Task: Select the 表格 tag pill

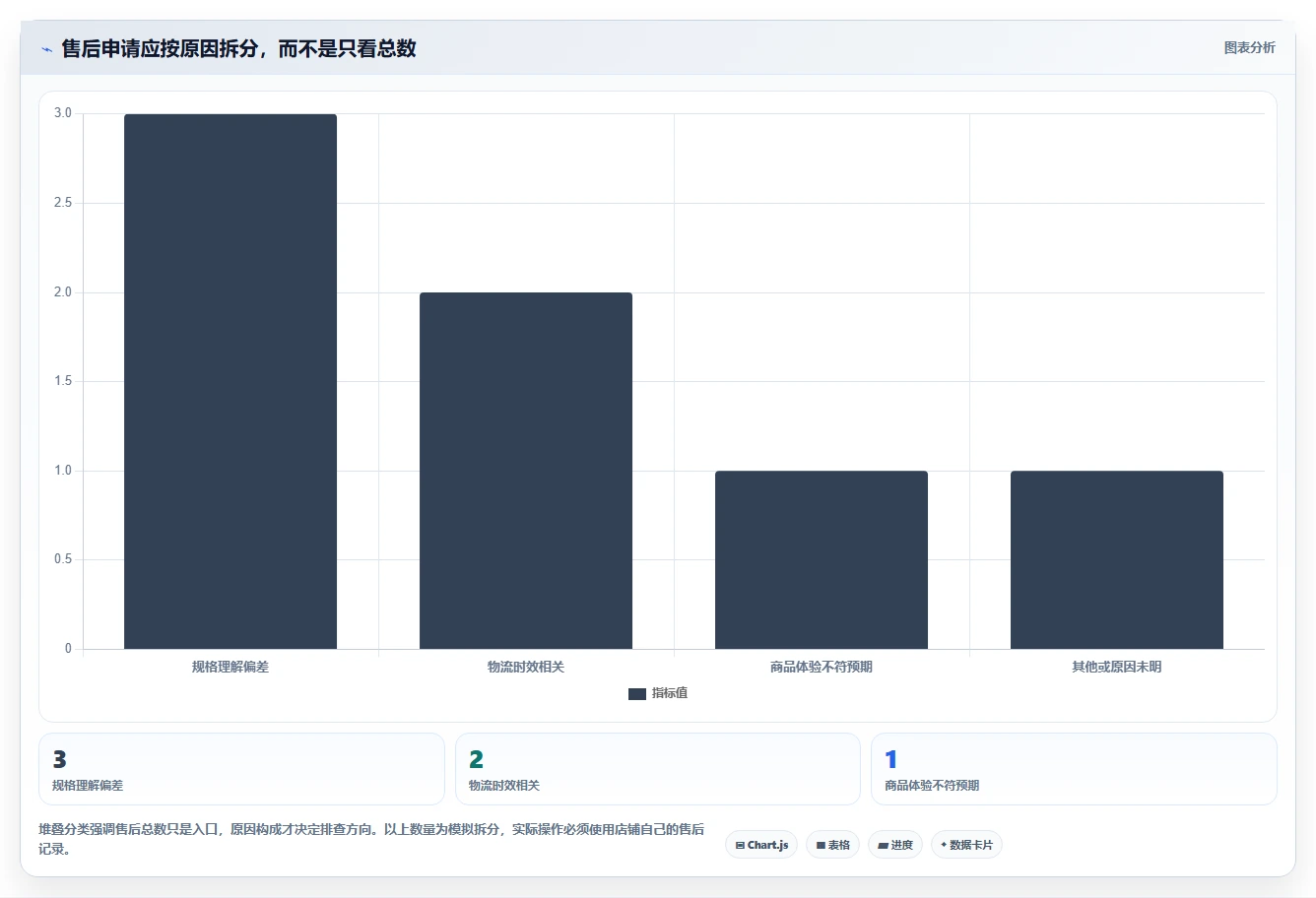Action: pos(832,845)
